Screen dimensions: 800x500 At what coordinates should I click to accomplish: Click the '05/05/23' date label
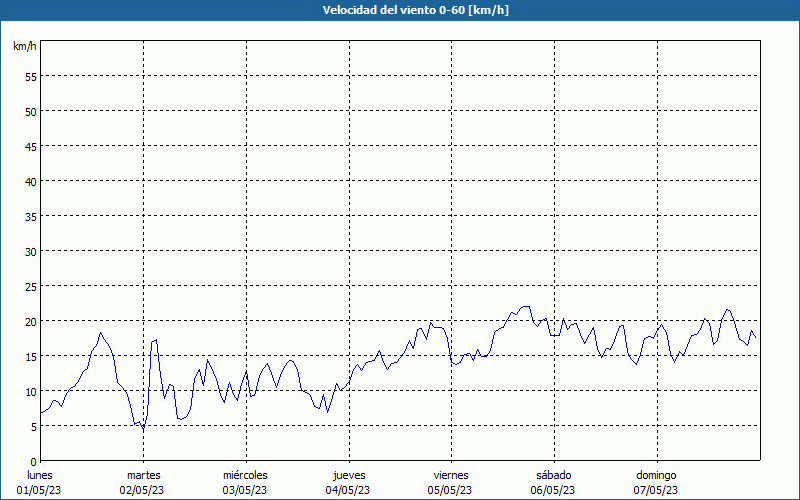tap(450, 490)
